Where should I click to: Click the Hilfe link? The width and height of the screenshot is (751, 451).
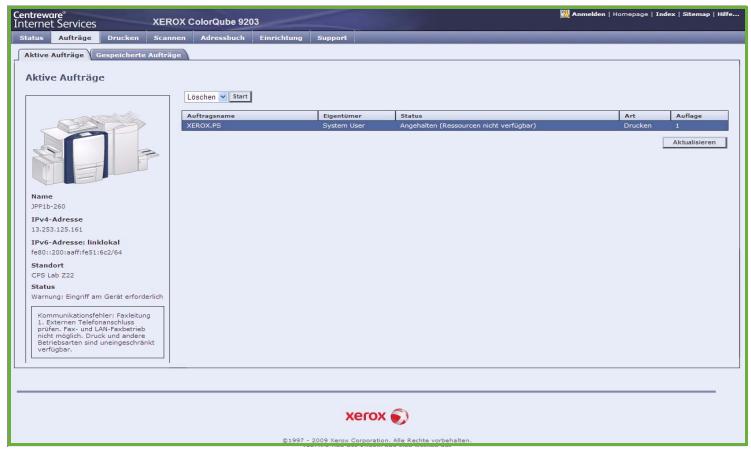[728, 14]
